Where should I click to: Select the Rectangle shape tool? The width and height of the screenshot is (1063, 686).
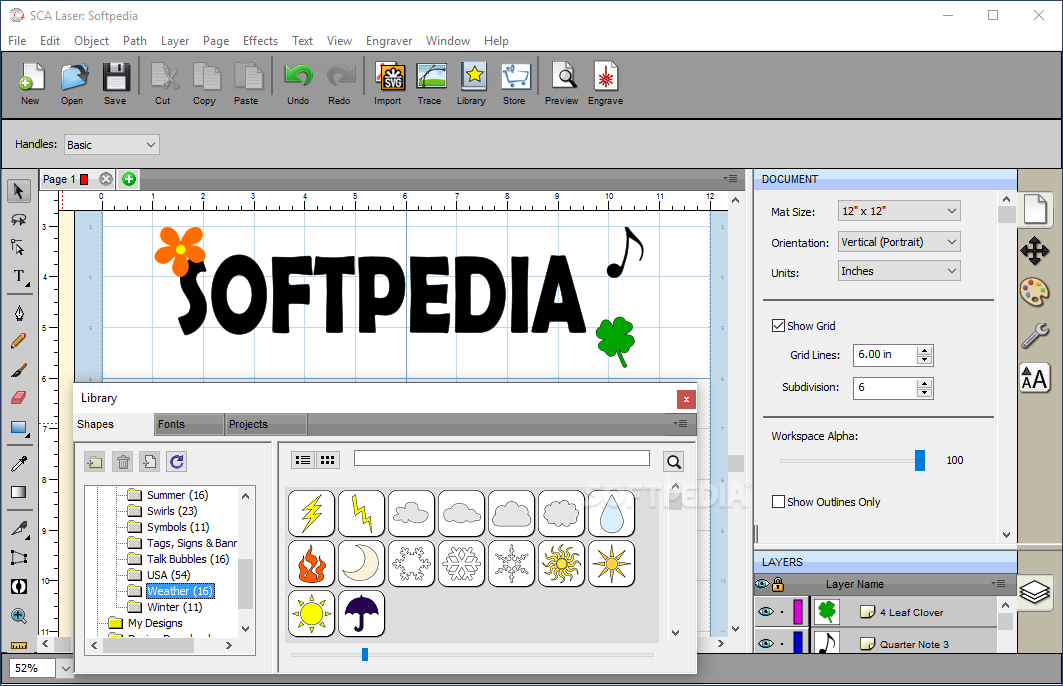[x=19, y=428]
